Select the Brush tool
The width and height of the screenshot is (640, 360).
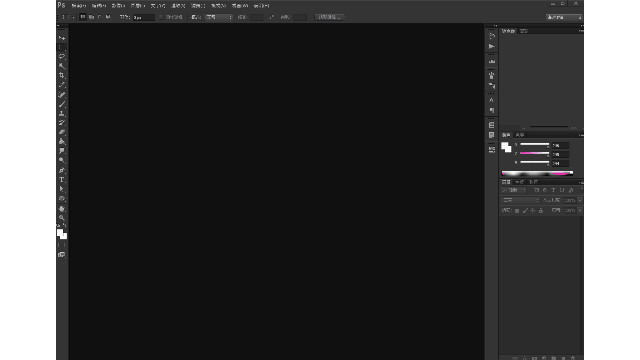(62, 104)
